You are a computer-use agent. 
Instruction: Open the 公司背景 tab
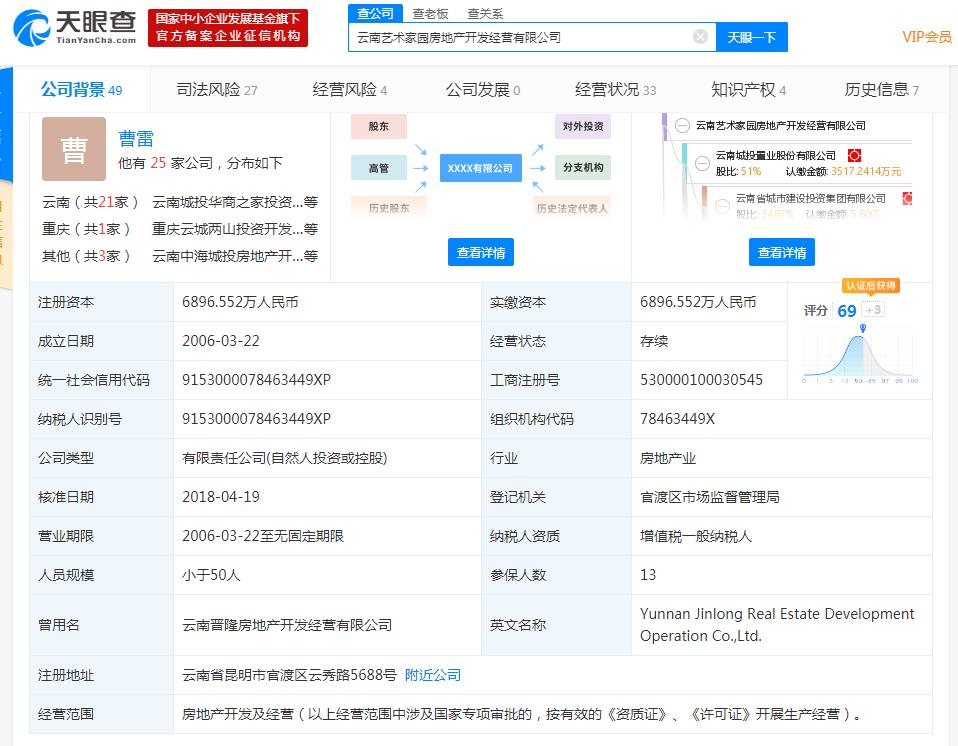coord(81,90)
